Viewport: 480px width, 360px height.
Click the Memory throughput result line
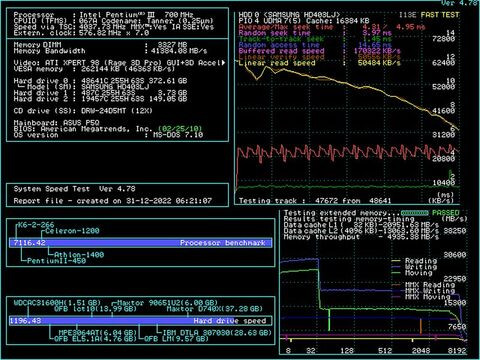(361, 237)
